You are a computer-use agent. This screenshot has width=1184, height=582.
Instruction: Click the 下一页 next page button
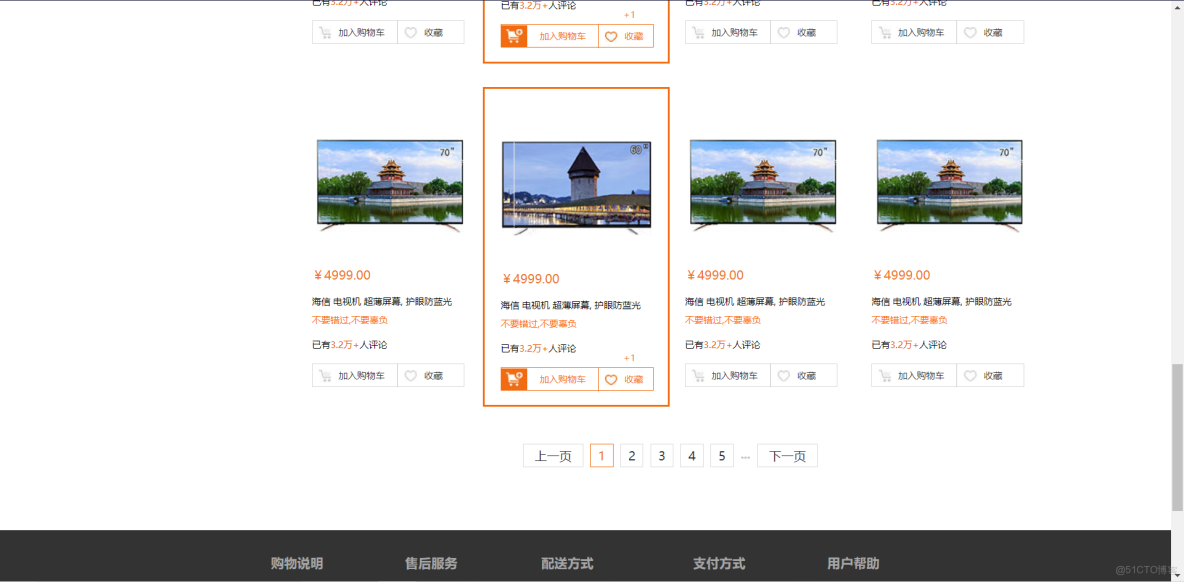[787, 455]
